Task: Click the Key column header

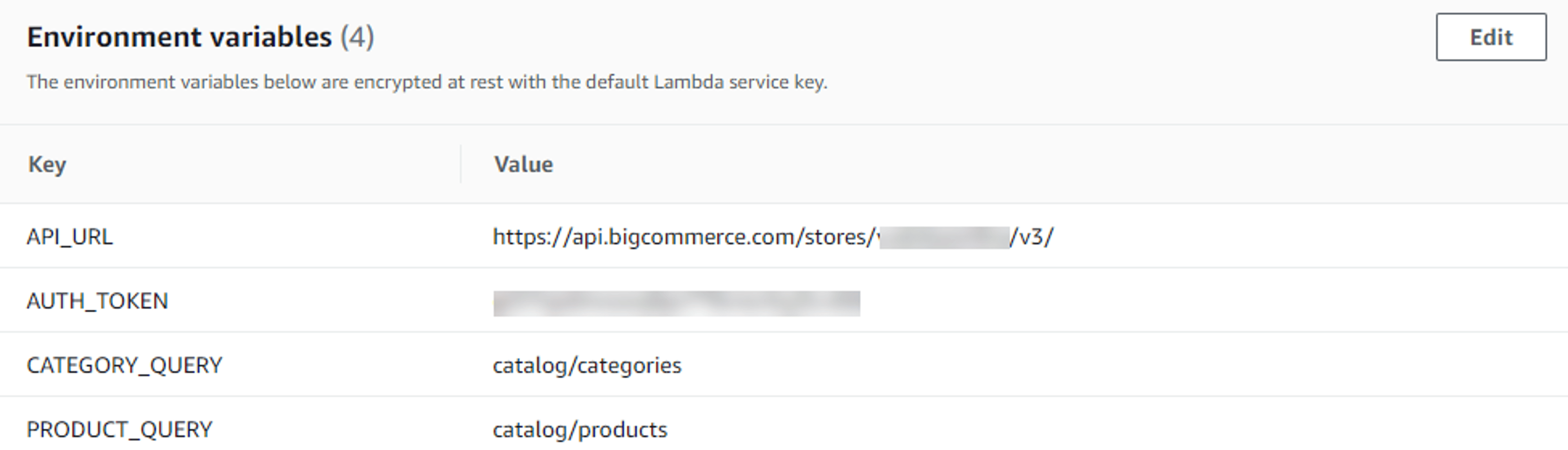Action: tap(47, 165)
